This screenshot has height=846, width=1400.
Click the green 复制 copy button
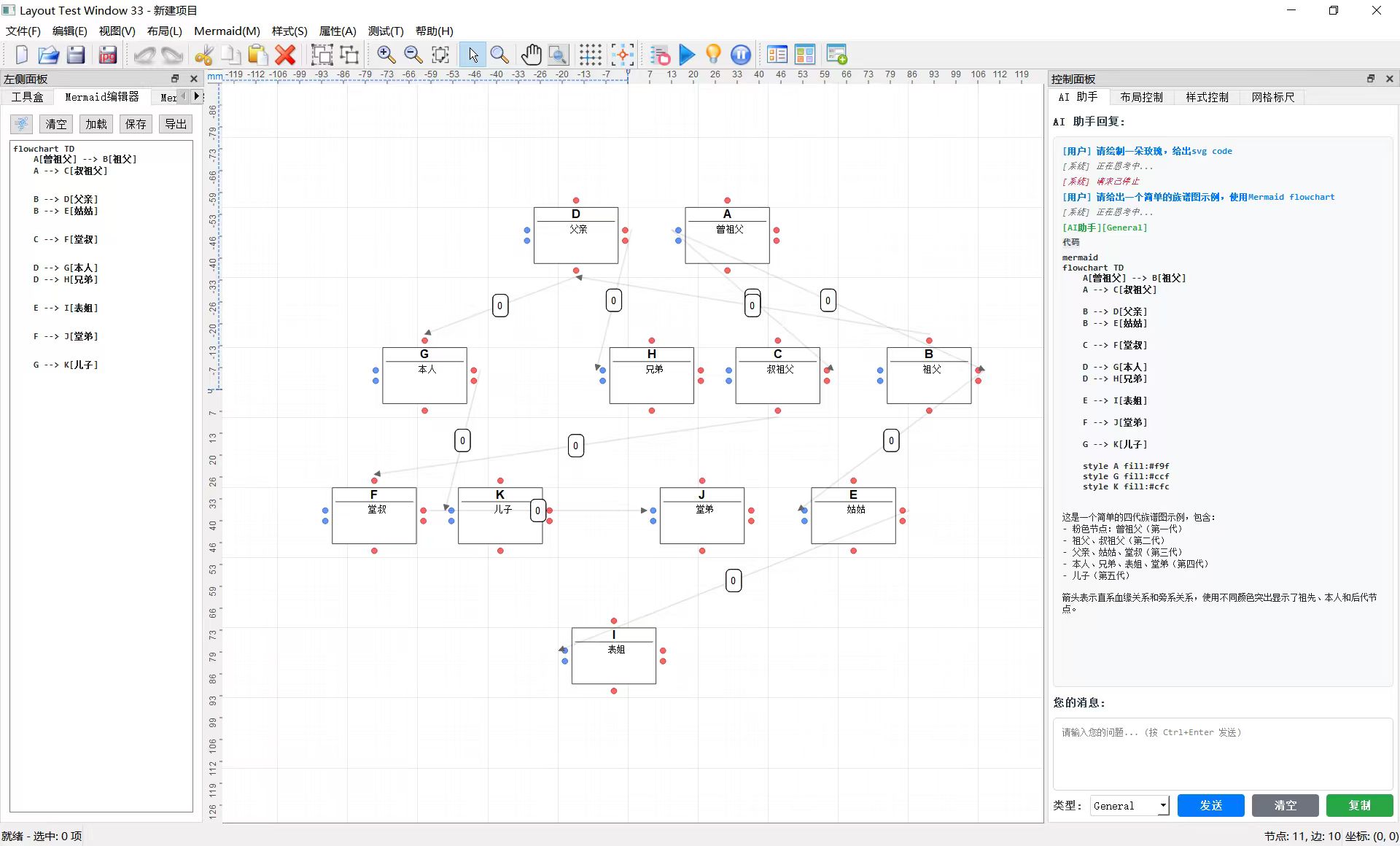(1359, 805)
